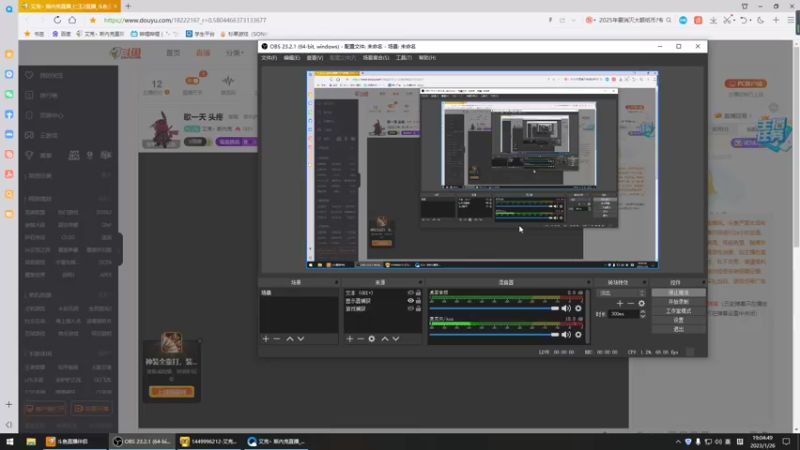800x450 pixels.
Task: Click Exit button in OBS controls
Action: pyautogui.click(x=678, y=330)
